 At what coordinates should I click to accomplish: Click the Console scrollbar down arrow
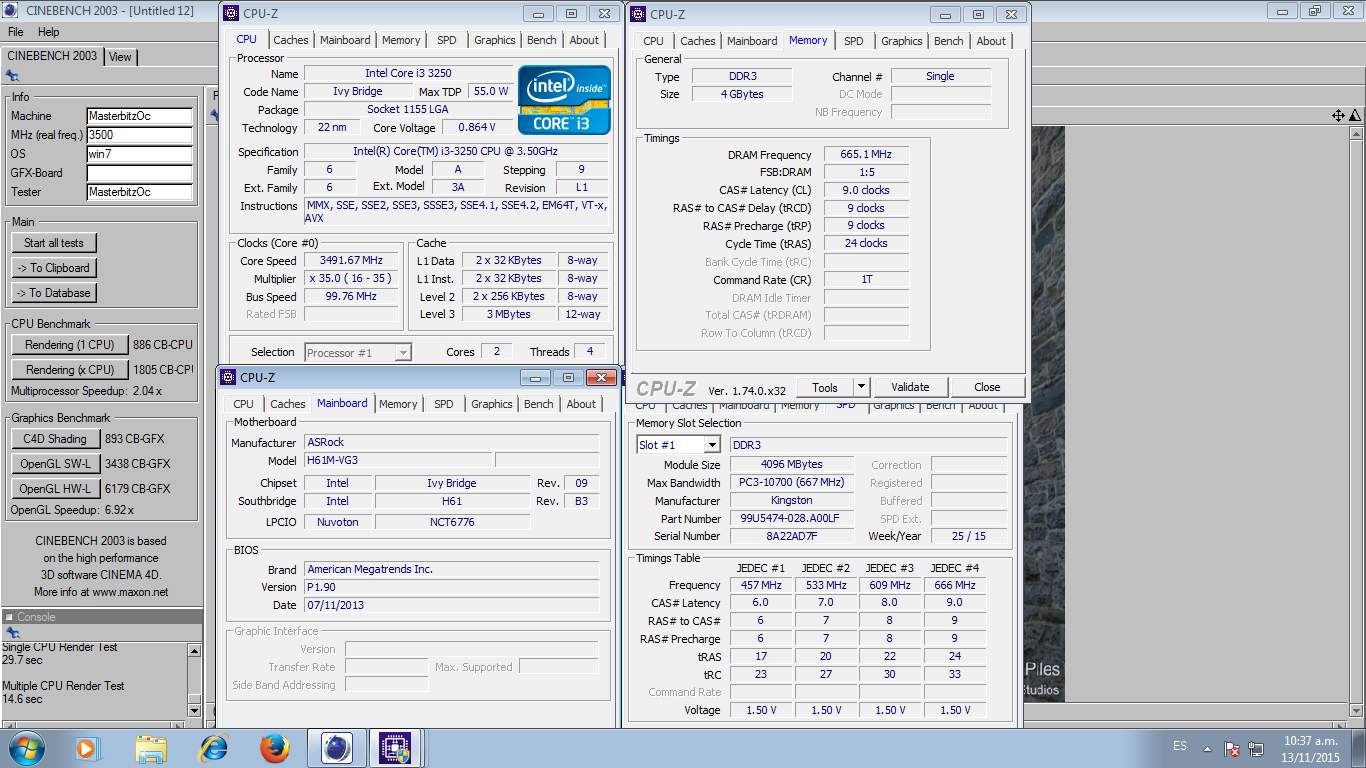pos(195,710)
